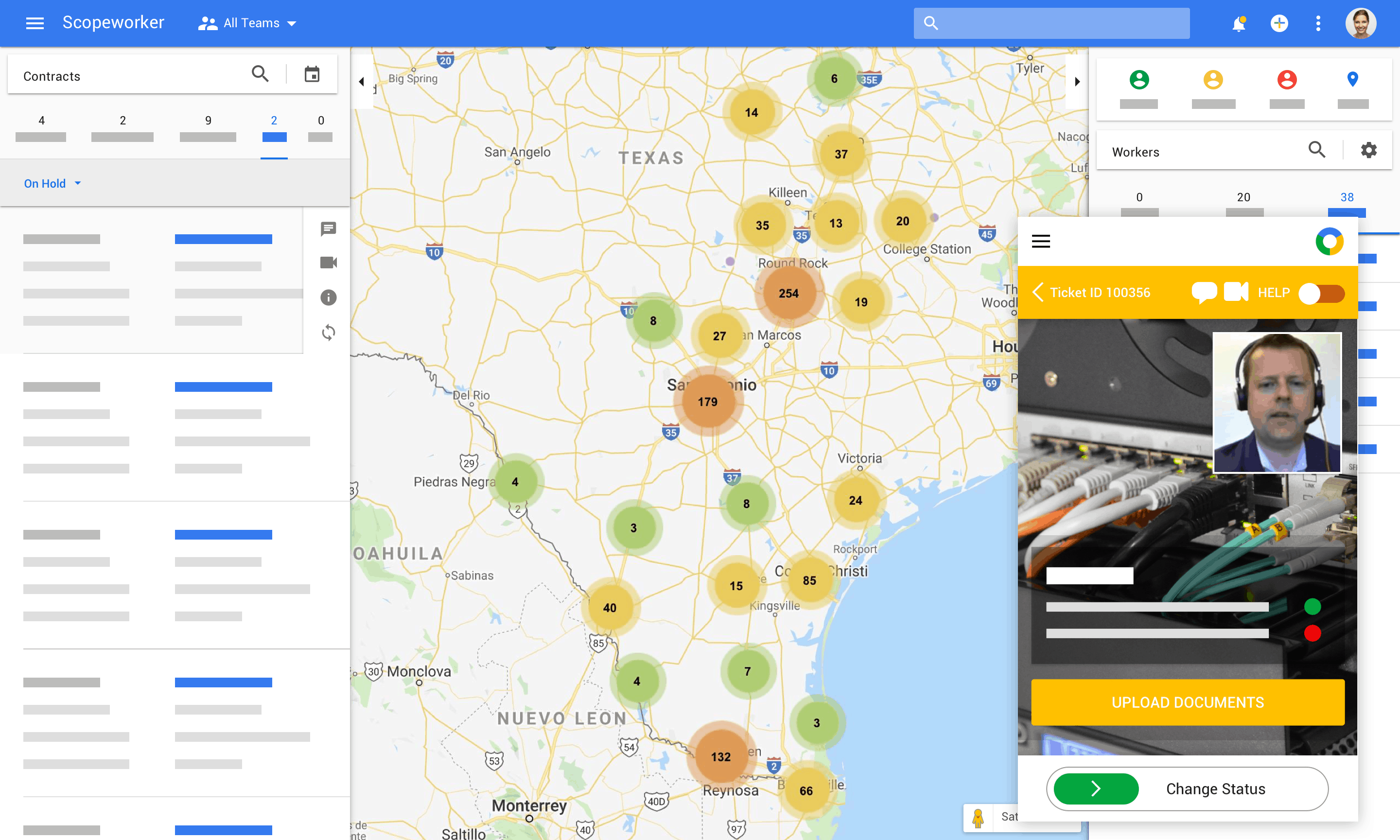
Task: Open the three-dot more options menu
Action: coord(1318,23)
